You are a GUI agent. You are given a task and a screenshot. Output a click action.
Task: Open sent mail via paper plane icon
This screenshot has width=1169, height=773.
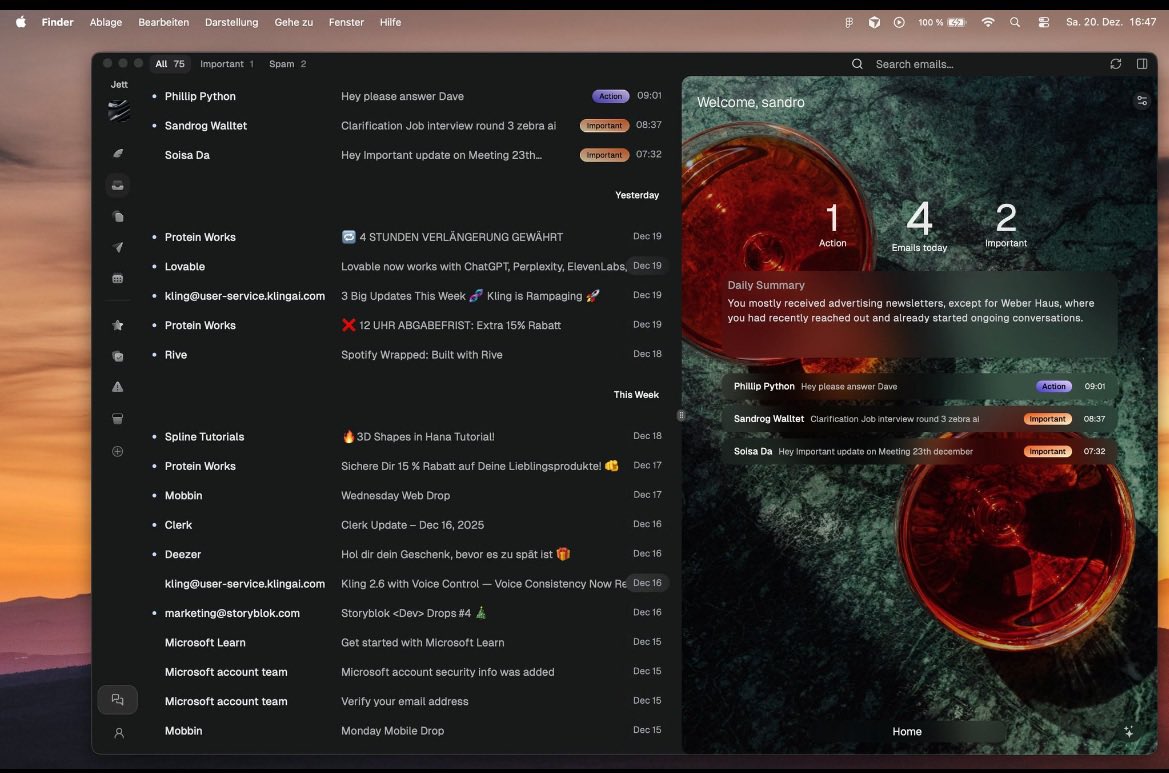click(x=118, y=247)
